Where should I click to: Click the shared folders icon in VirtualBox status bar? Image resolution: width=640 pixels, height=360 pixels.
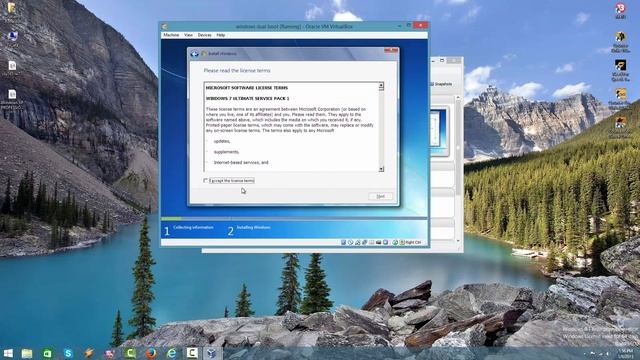point(371,242)
